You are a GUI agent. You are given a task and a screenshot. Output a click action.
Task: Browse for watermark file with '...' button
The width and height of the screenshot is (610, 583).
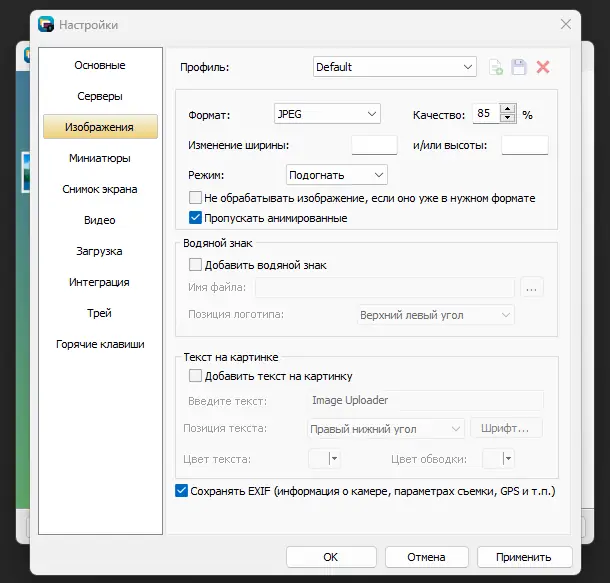click(x=532, y=288)
